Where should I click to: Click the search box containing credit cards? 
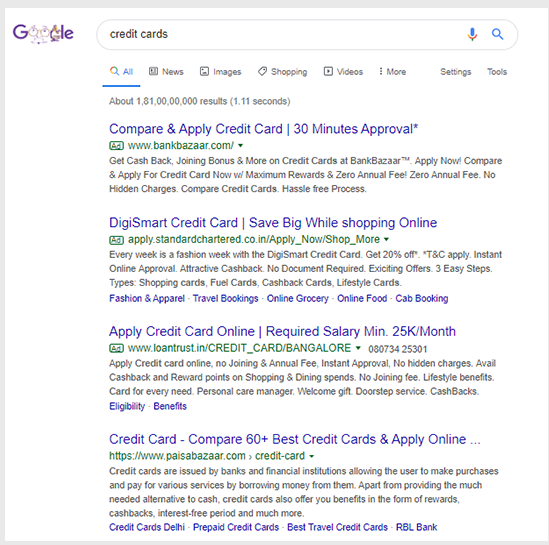[307, 34]
